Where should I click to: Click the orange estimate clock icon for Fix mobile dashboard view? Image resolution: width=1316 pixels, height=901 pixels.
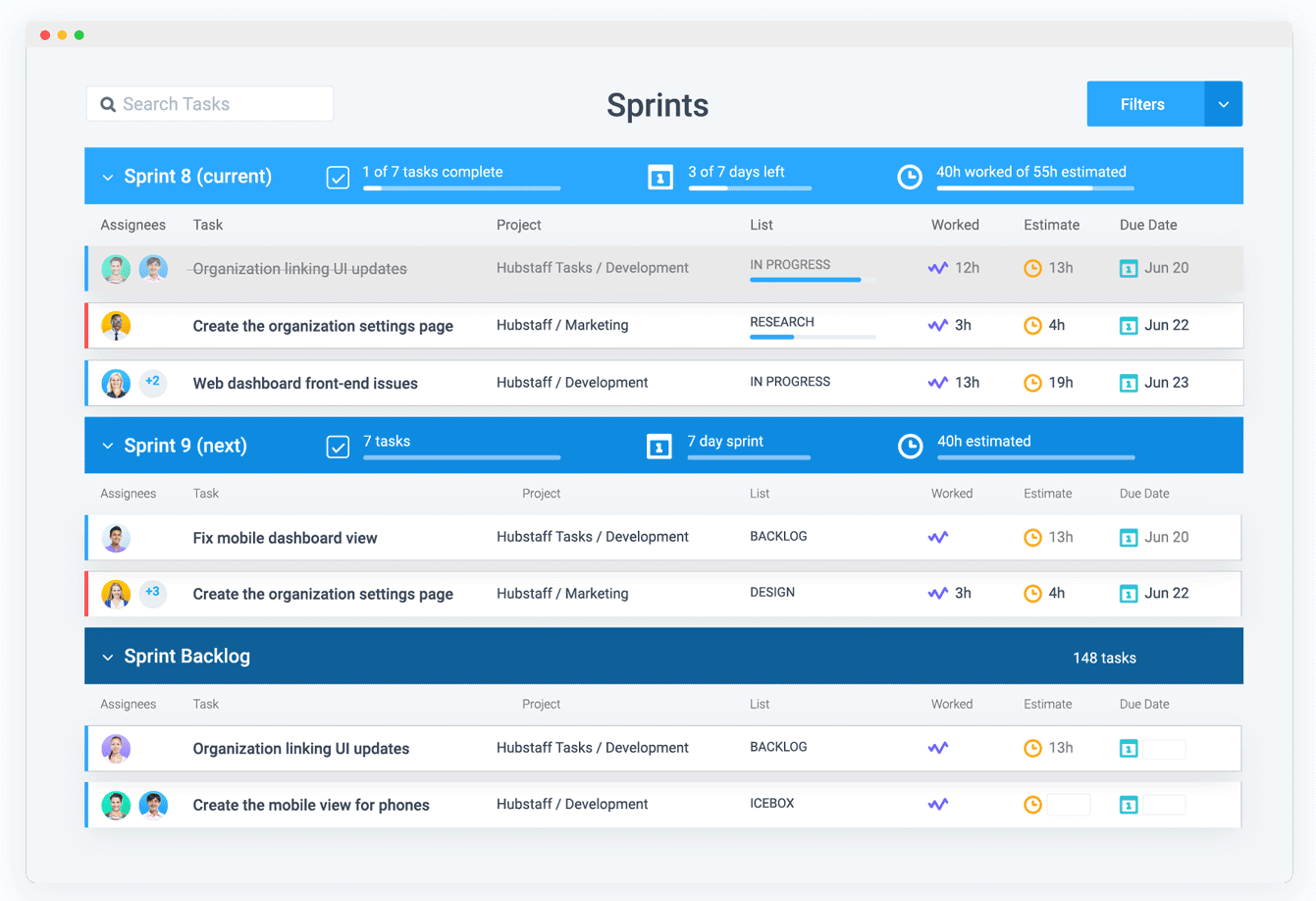(1033, 538)
